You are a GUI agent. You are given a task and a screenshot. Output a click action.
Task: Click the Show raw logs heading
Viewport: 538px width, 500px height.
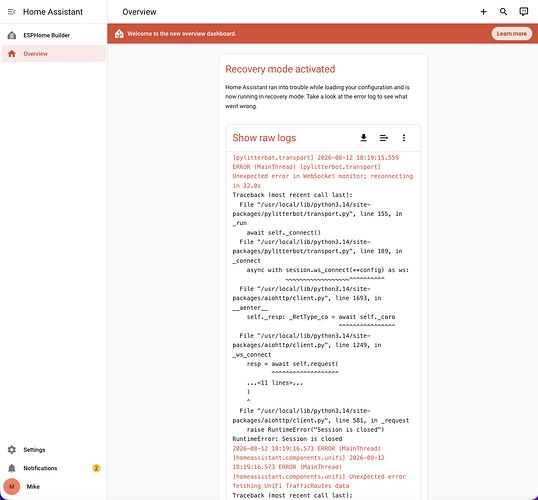(264, 138)
